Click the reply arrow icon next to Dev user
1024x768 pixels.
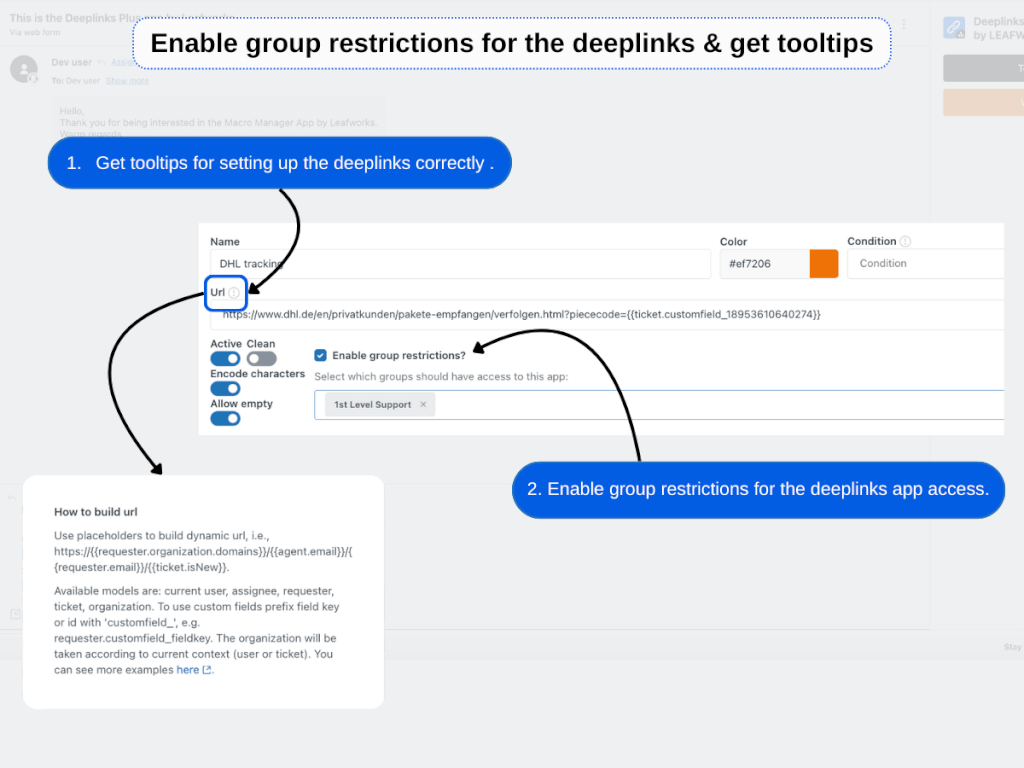102,62
